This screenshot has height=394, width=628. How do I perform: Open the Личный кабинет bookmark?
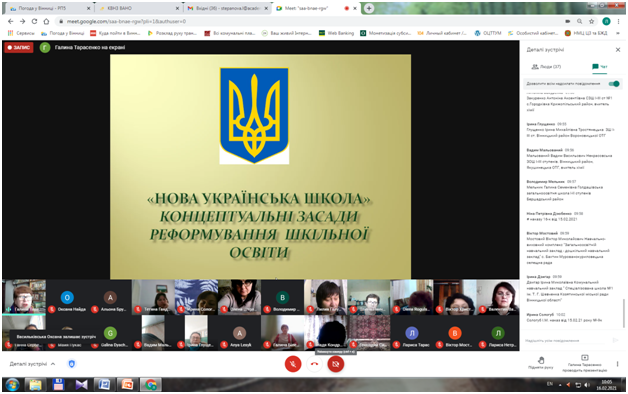(x=442, y=33)
